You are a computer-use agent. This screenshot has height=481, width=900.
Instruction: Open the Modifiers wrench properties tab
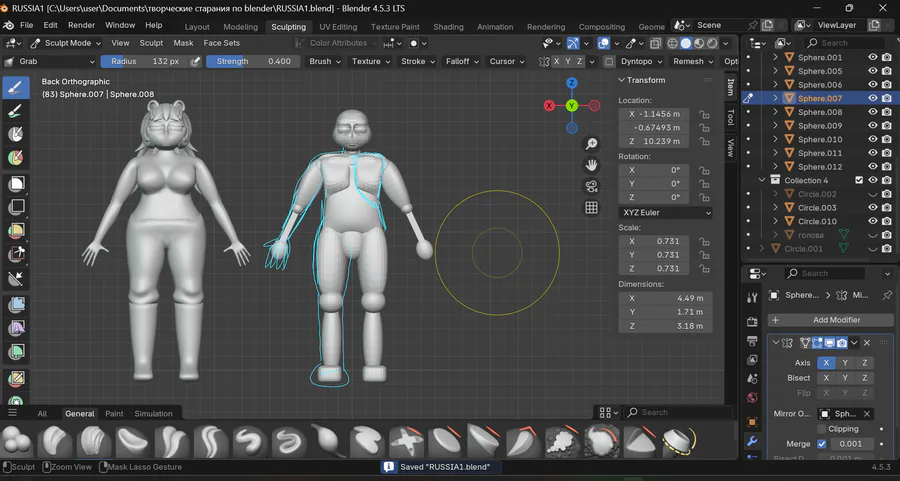point(752,441)
